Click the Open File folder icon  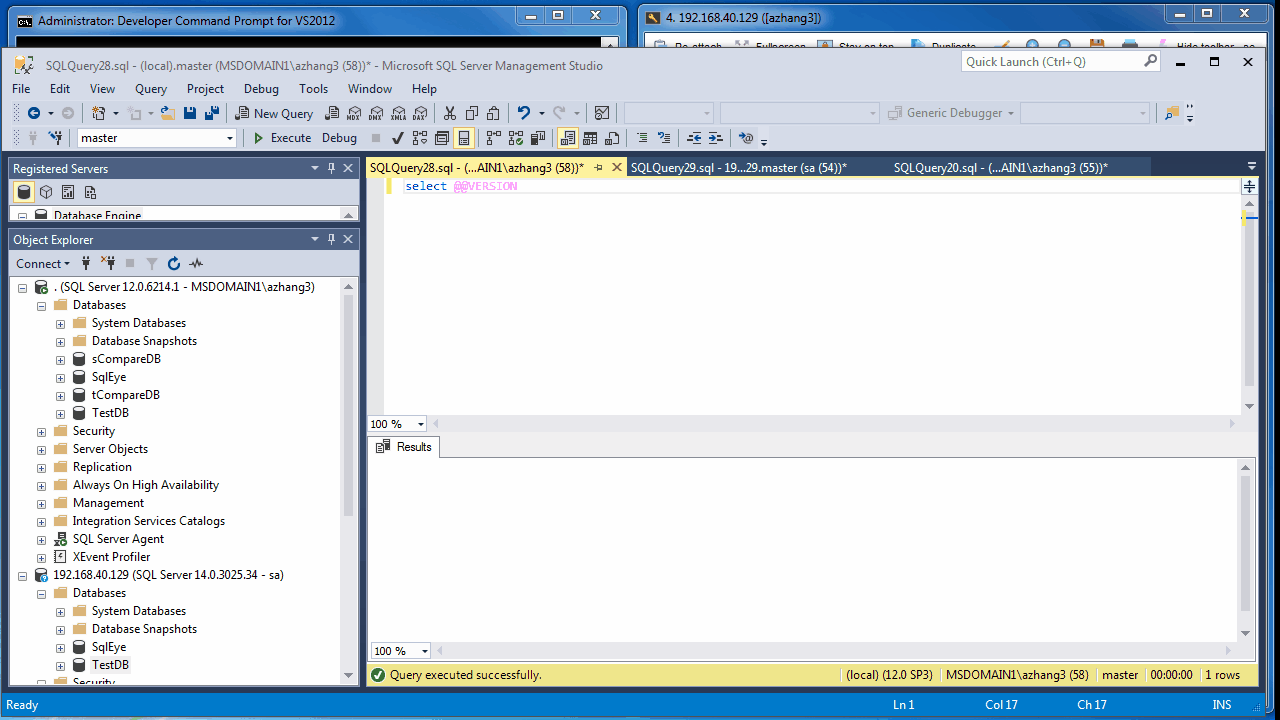pos(167,113)
